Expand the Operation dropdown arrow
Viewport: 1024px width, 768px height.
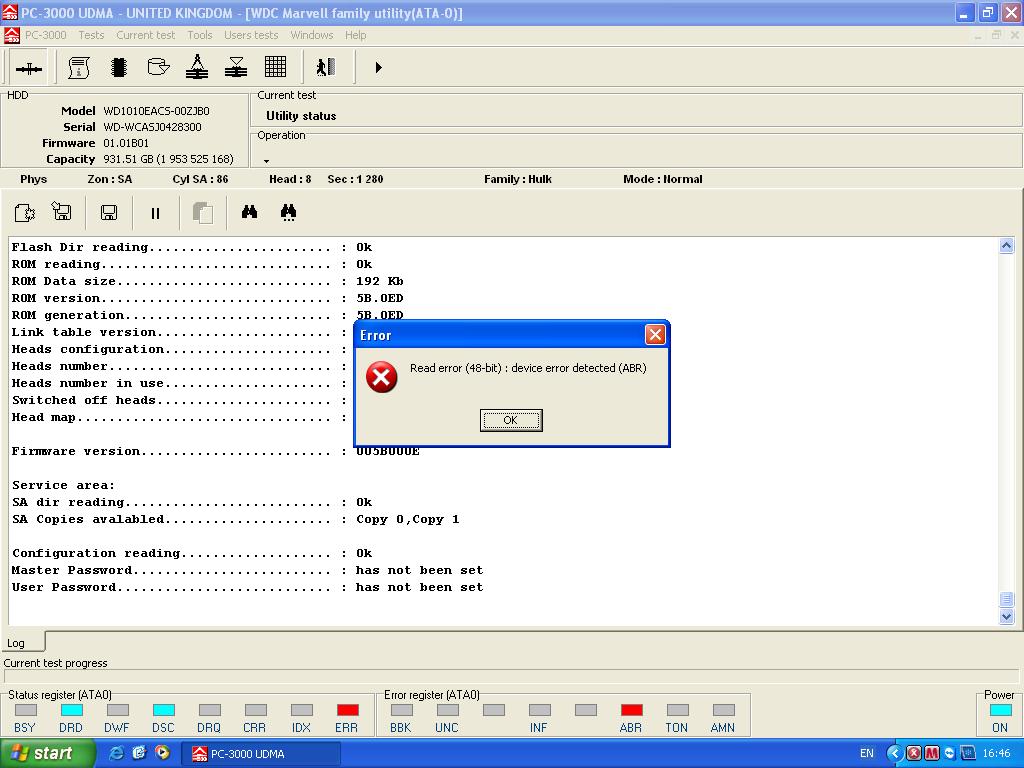266,161
